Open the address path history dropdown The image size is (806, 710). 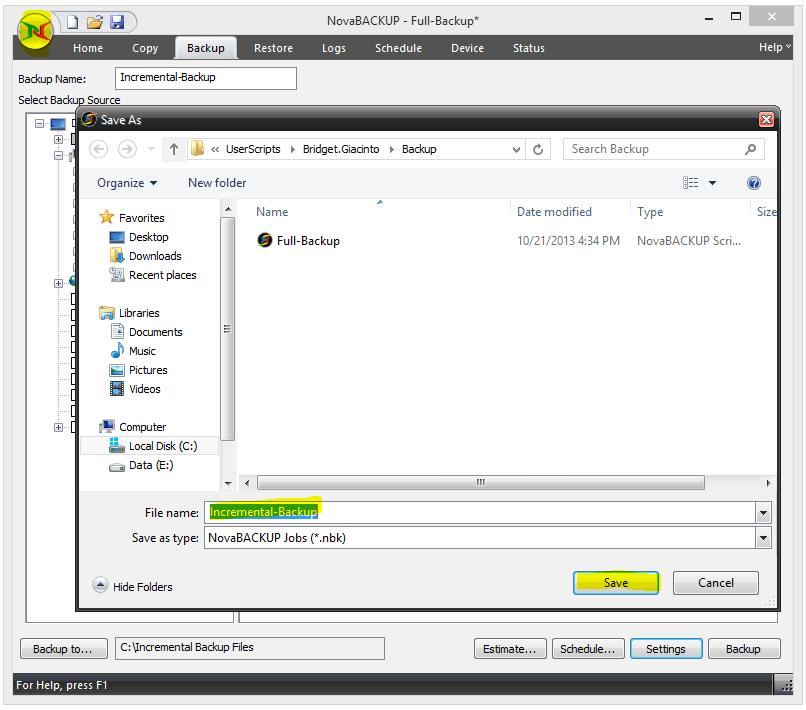[x=516, y=150]
